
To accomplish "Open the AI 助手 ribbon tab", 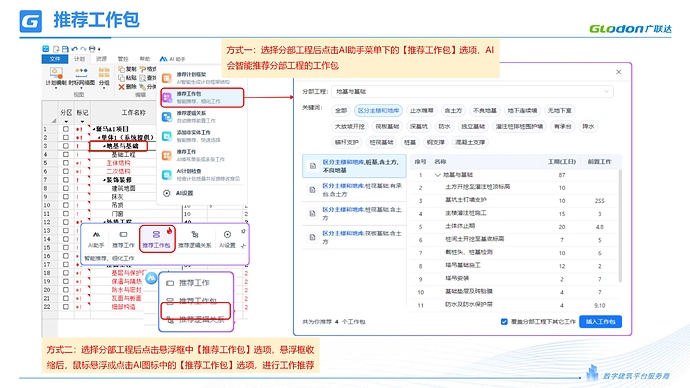I will (x=172, y=59).
